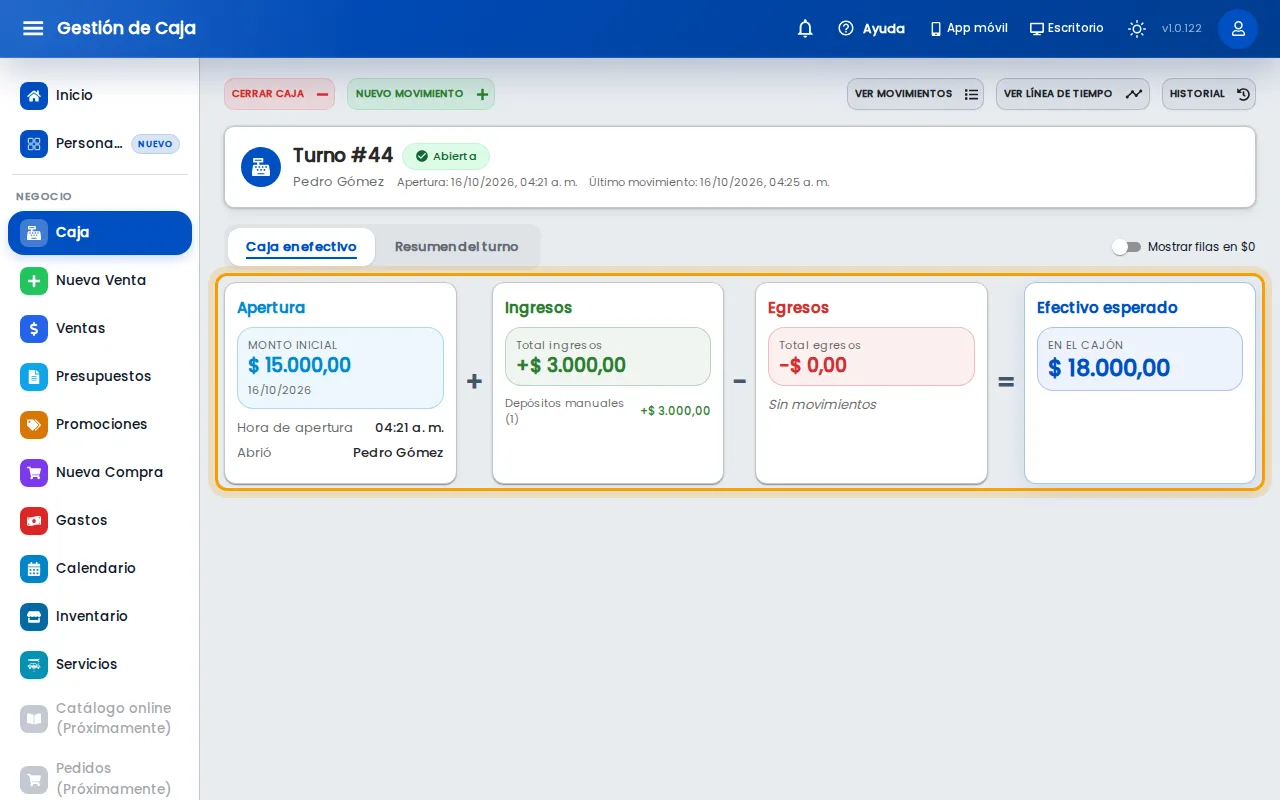Click the Total ingresos +$ 3.000,00 box
Viewport: 1280px width, 800px height.
(x=608, y=357)
